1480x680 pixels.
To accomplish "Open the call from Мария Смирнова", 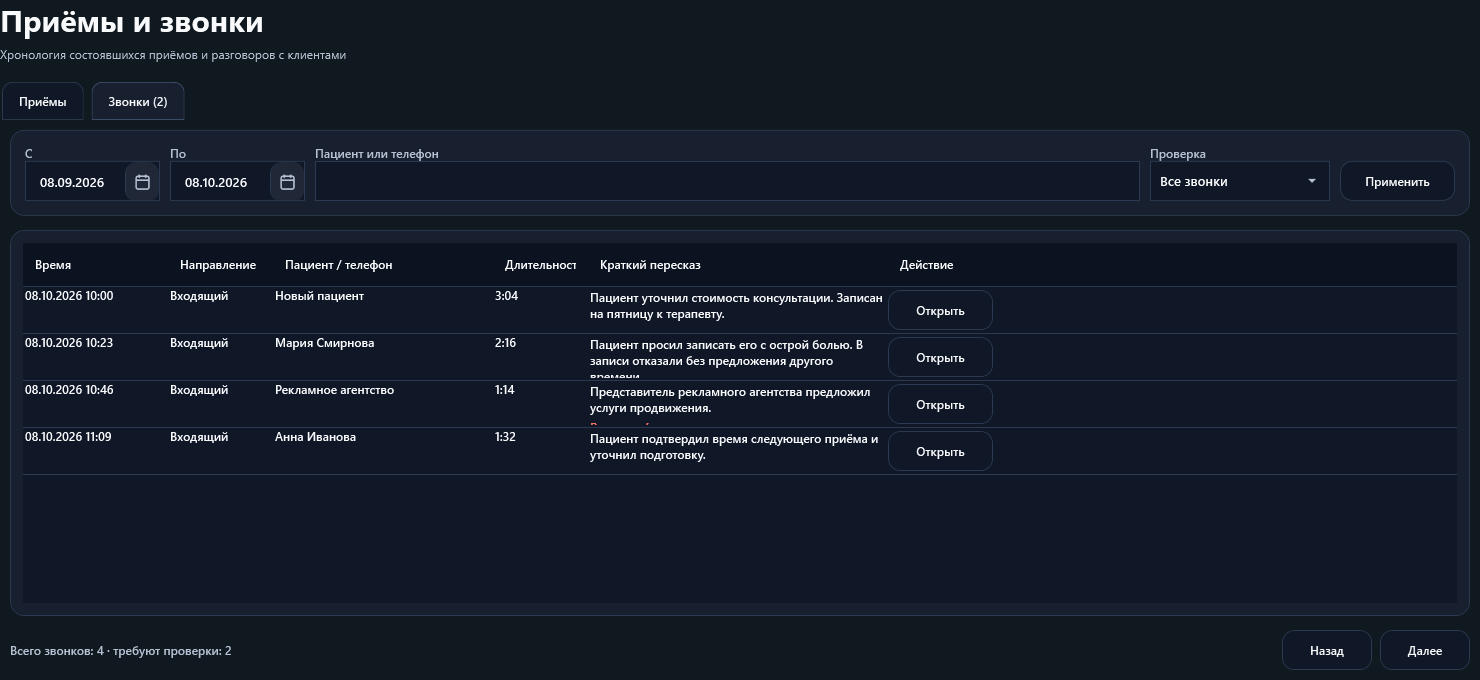I will 940,357.
